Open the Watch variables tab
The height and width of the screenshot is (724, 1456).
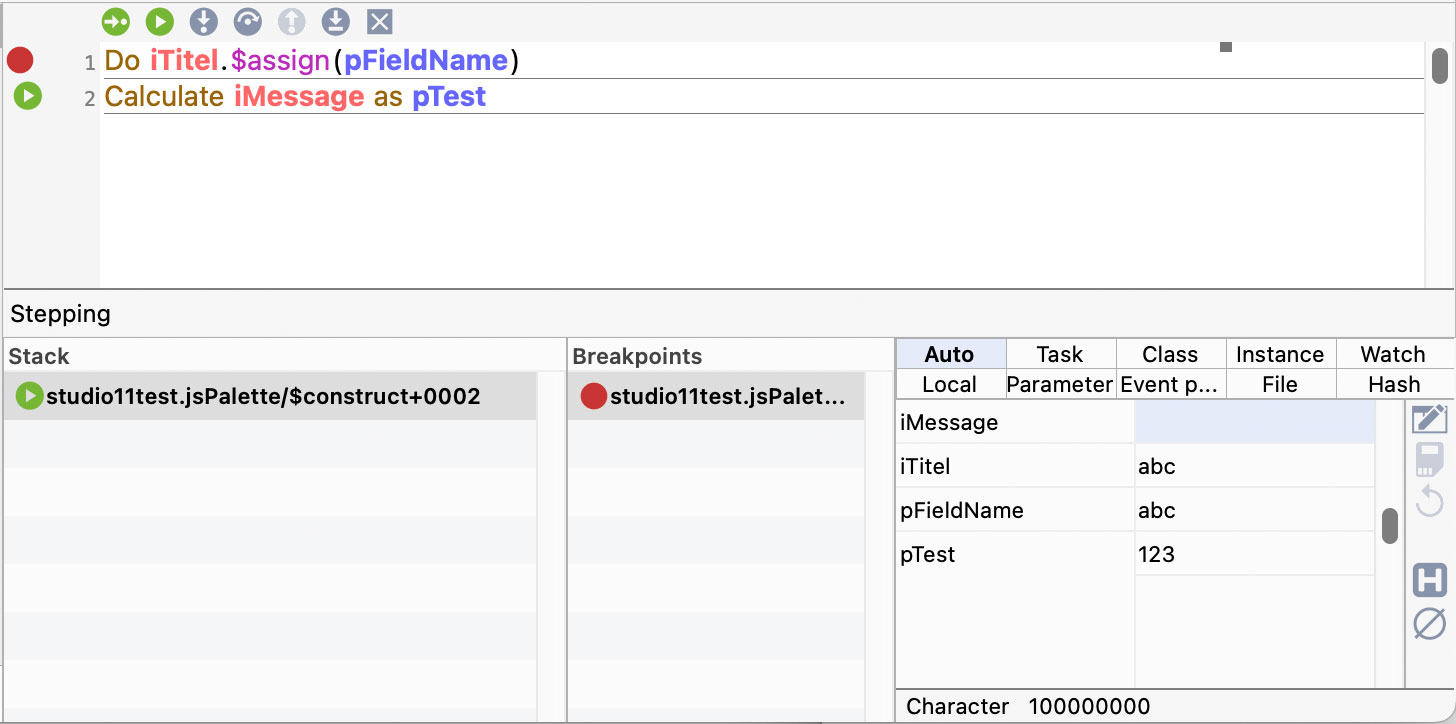(1392, 354)
